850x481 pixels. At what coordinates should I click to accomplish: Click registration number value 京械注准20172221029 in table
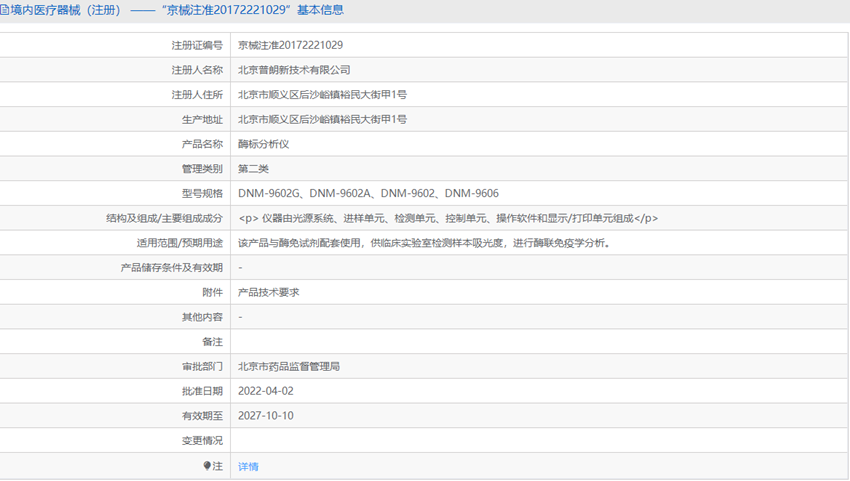click(x=291, y=45)
